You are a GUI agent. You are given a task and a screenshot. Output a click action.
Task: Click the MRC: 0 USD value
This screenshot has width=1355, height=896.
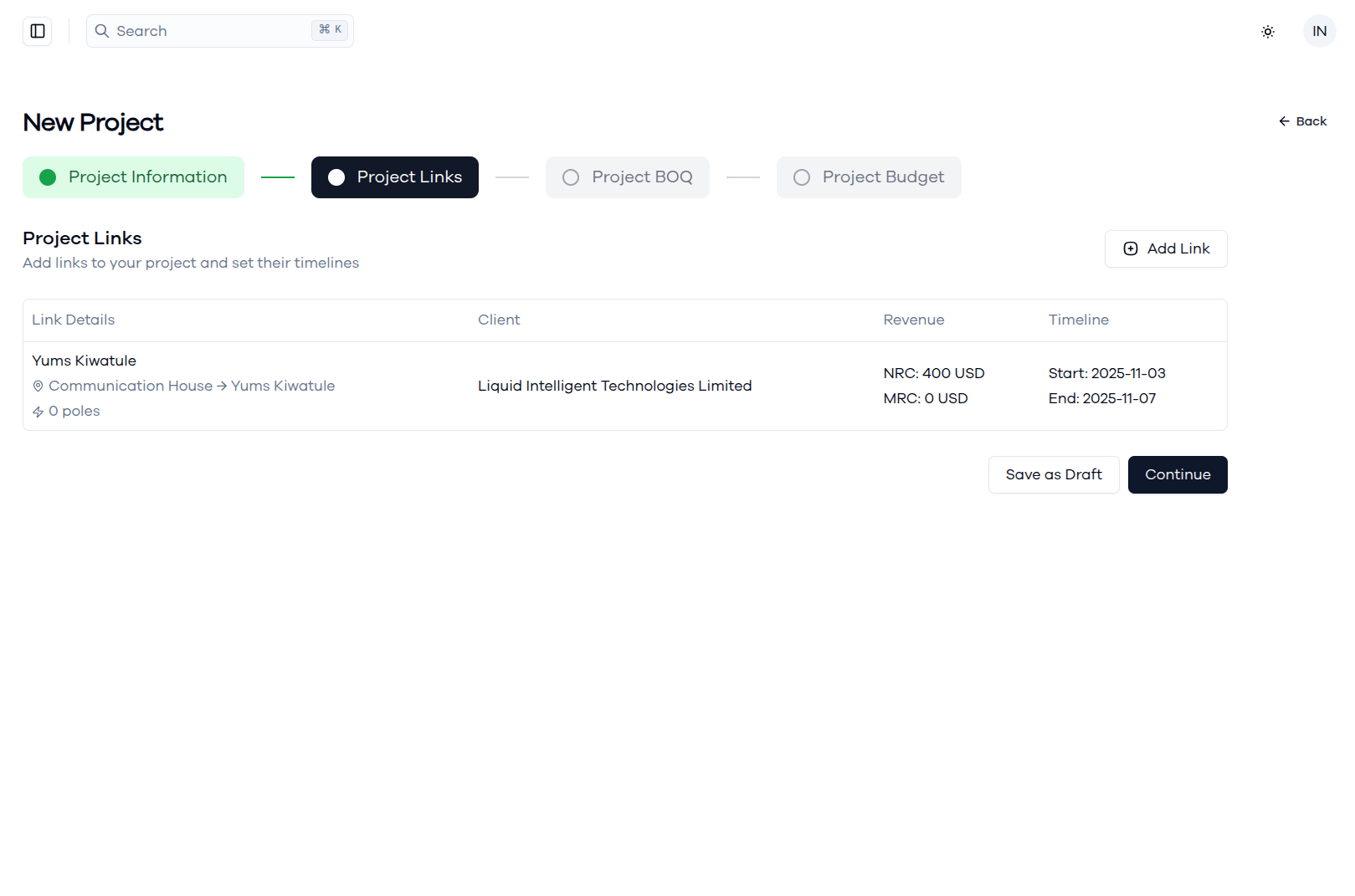(926, 398)
